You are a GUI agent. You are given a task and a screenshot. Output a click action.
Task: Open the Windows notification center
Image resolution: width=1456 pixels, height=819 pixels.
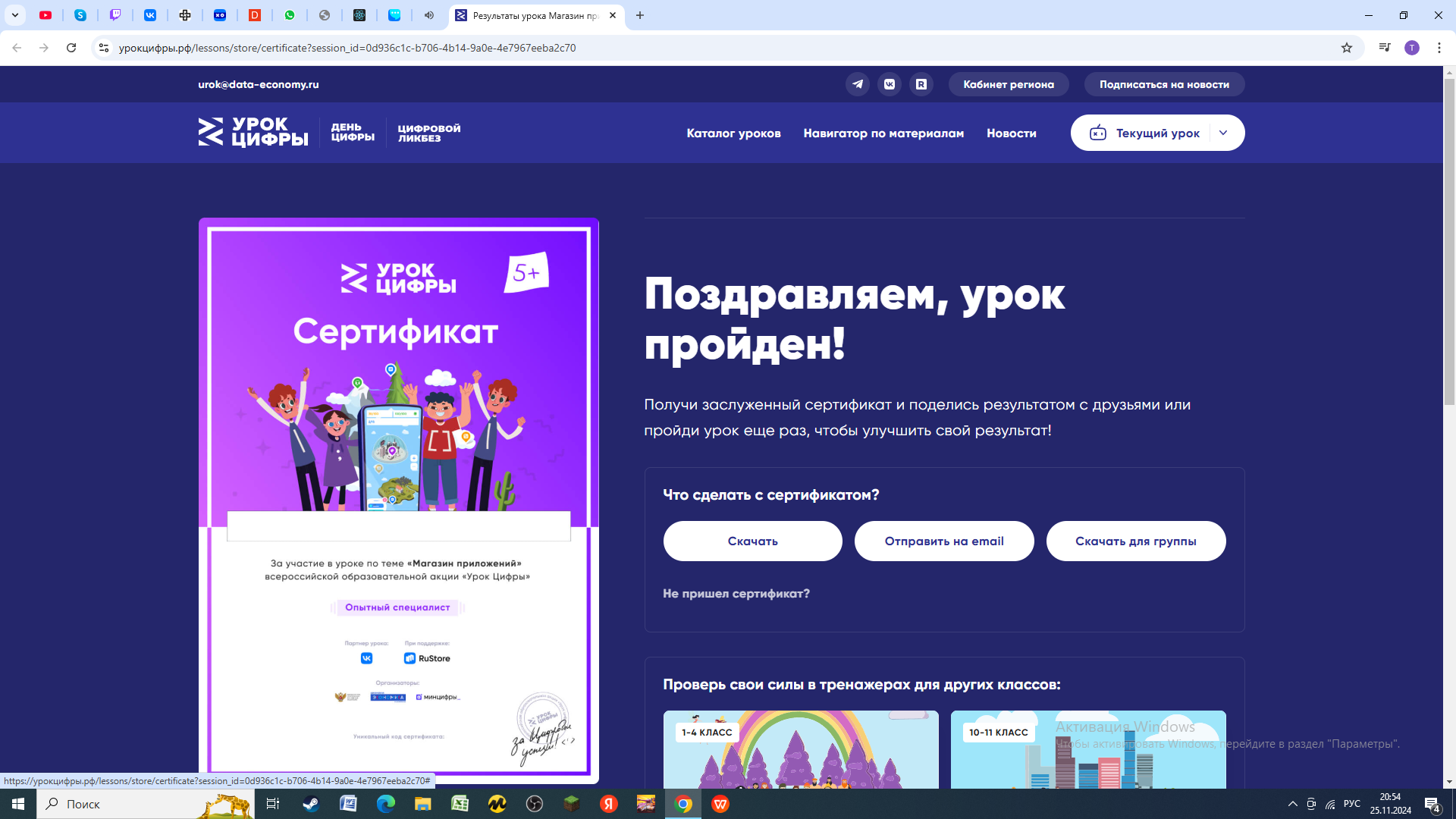(x=1432, y=805)
